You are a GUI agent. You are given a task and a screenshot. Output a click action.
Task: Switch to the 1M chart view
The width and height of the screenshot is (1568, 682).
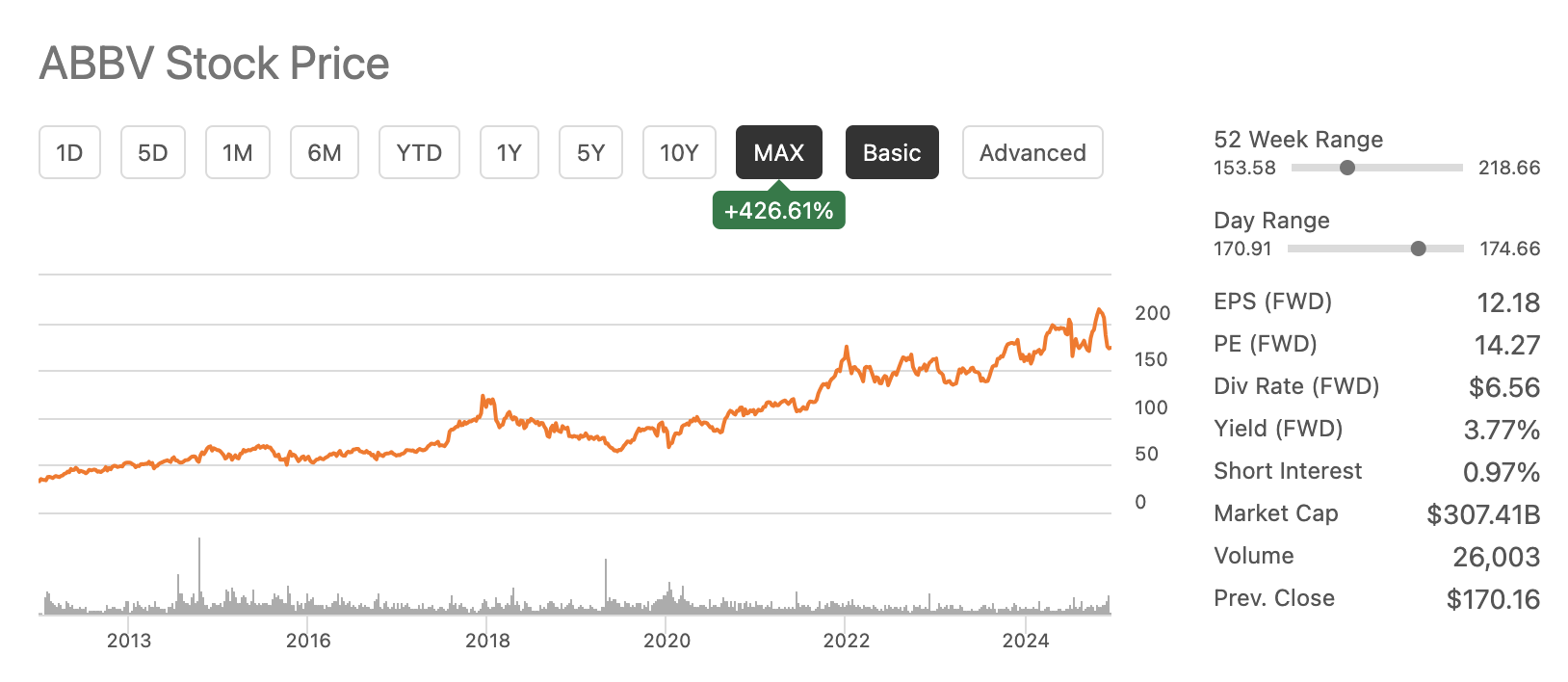(237, 151)
